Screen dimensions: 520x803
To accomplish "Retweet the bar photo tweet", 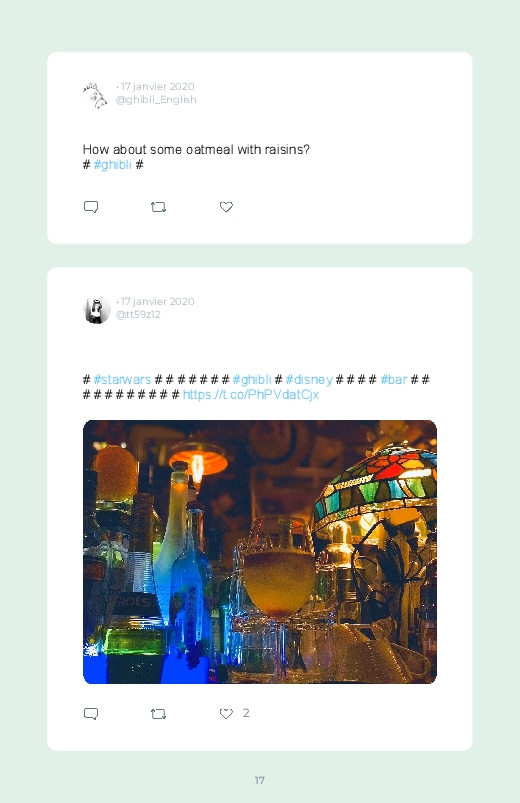I will point(158,713).
